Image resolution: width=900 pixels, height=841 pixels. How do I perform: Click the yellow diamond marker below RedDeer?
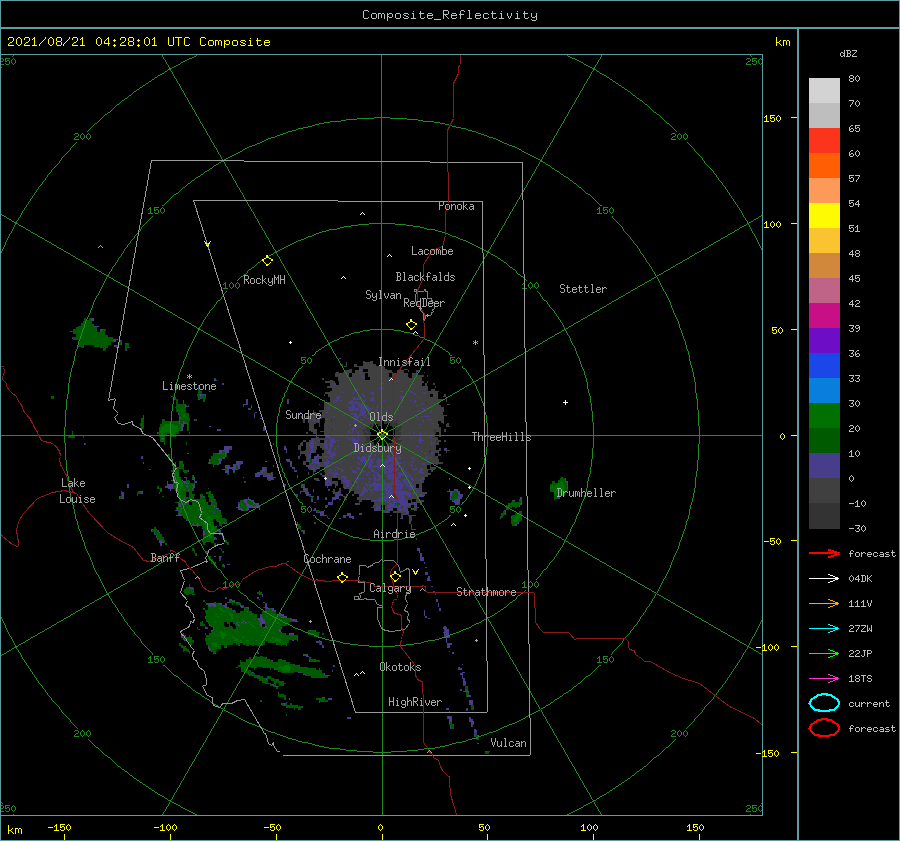pyautogui.click(x=411, y=325)
